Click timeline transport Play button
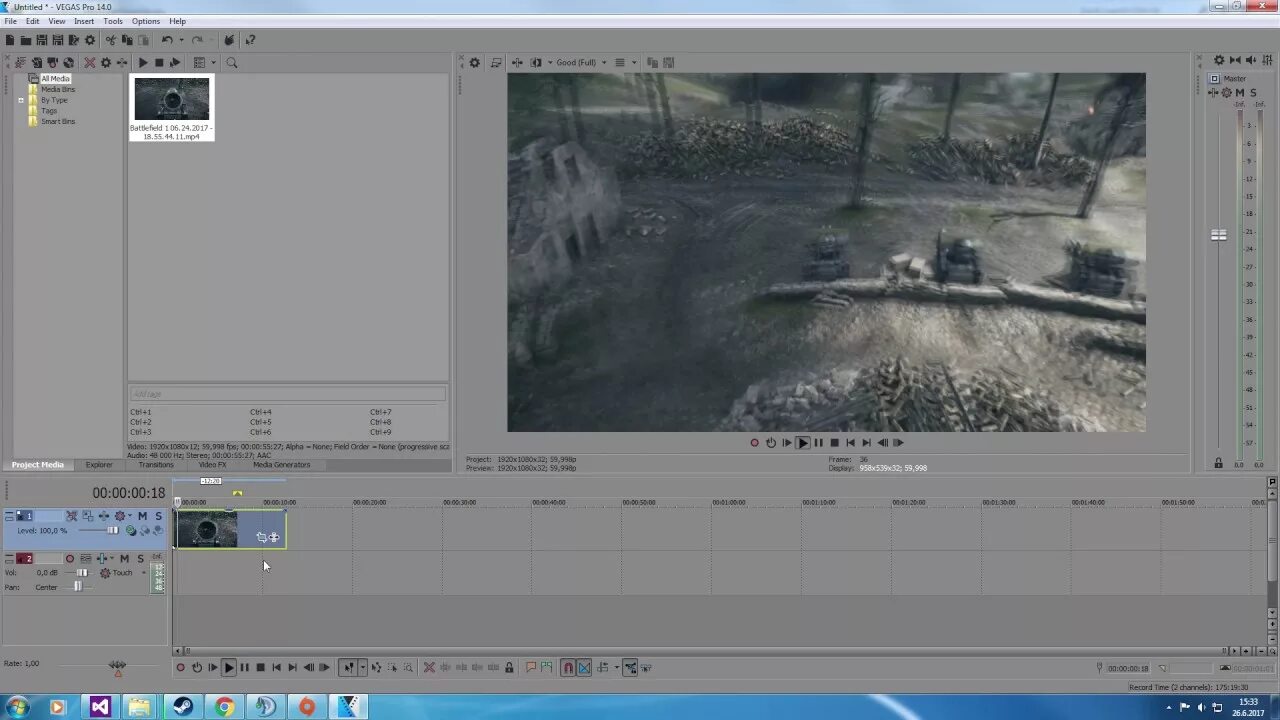This screenshot has height=720, width=1280. [x=229, y=667]
